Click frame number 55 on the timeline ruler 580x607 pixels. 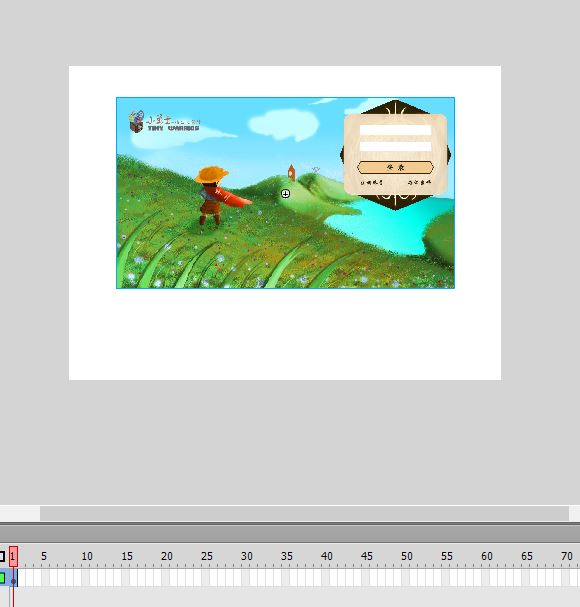pyautogui.click(x=447, y=556)
